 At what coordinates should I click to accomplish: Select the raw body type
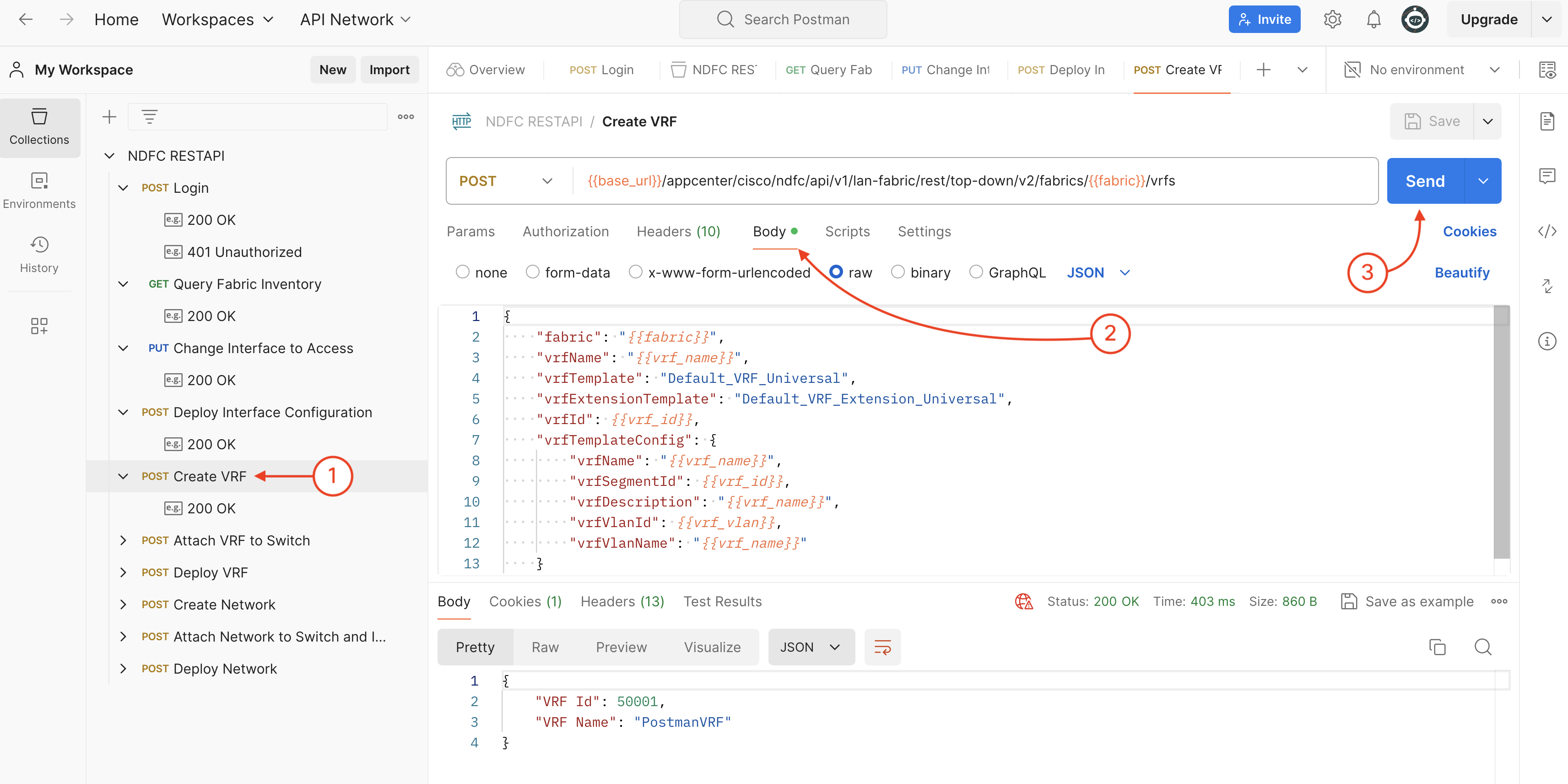(836, 272)
